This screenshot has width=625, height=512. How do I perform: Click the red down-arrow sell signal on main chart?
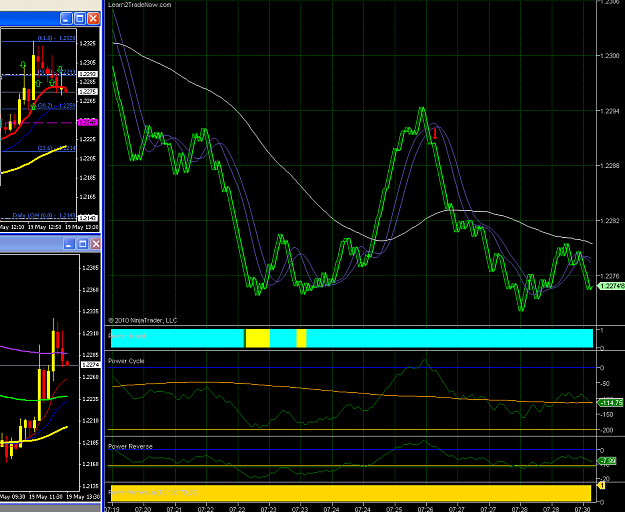tap(435, 133)
